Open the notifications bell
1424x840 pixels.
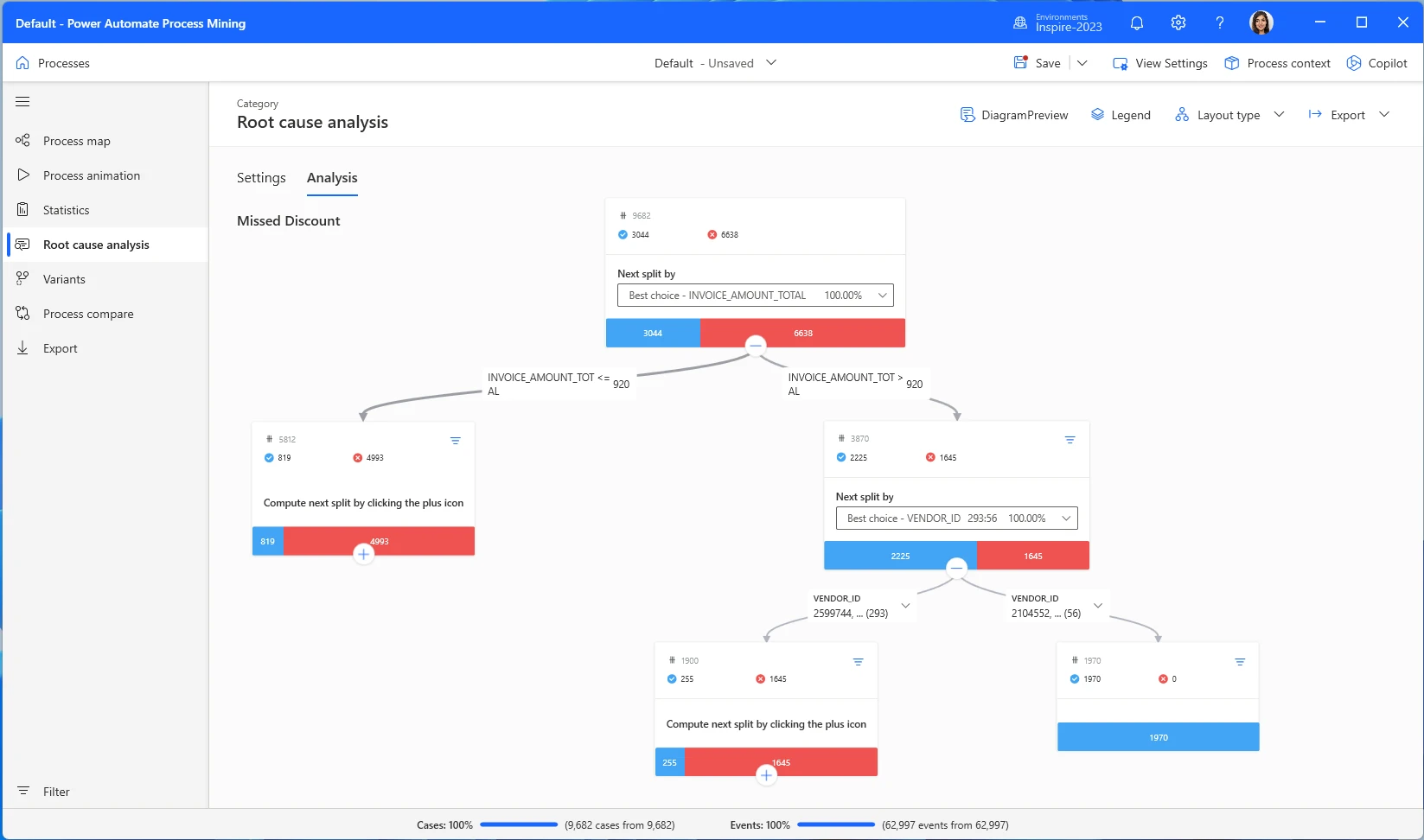1136,22
